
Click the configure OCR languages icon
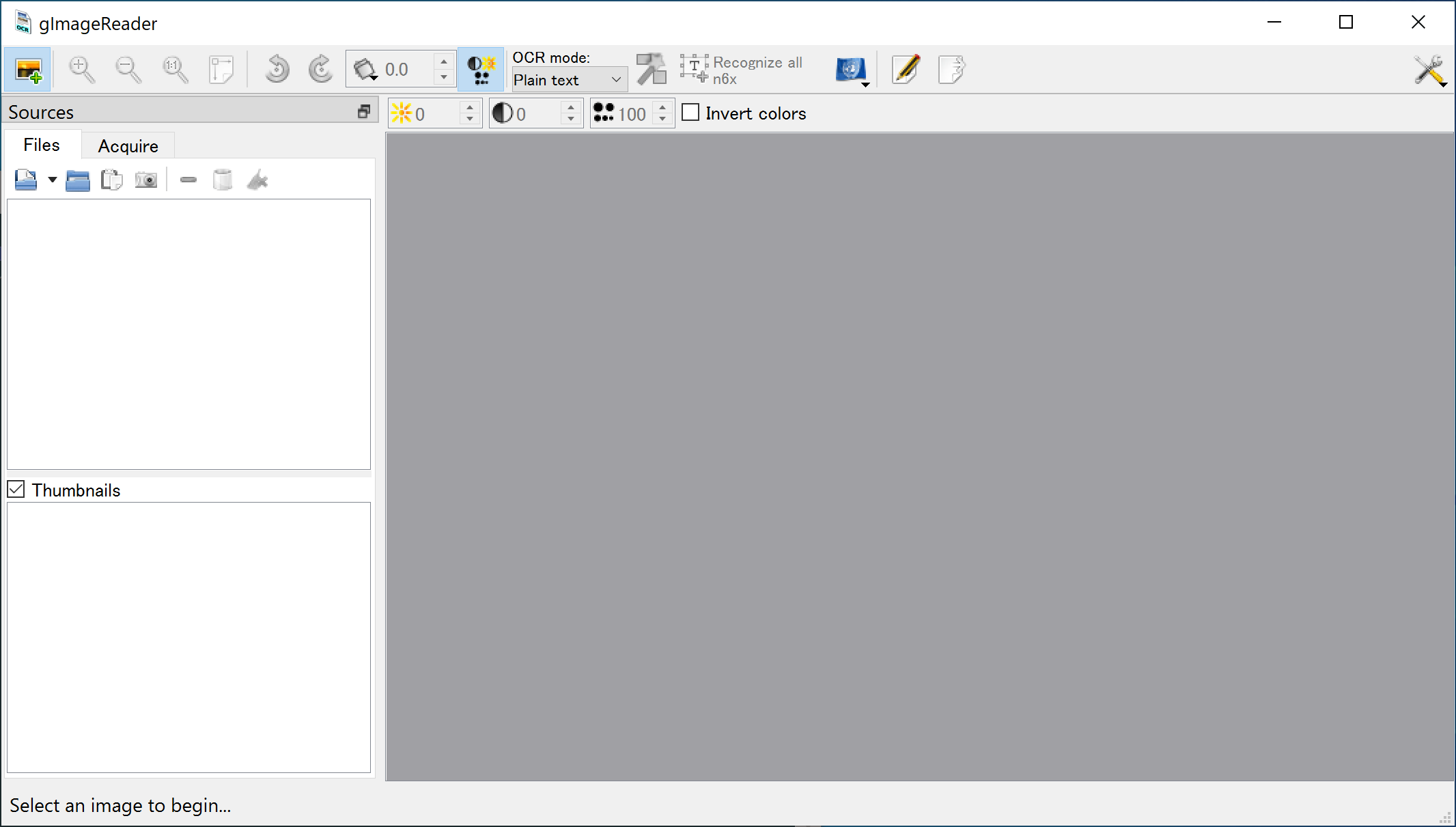(x=851, y=68)
